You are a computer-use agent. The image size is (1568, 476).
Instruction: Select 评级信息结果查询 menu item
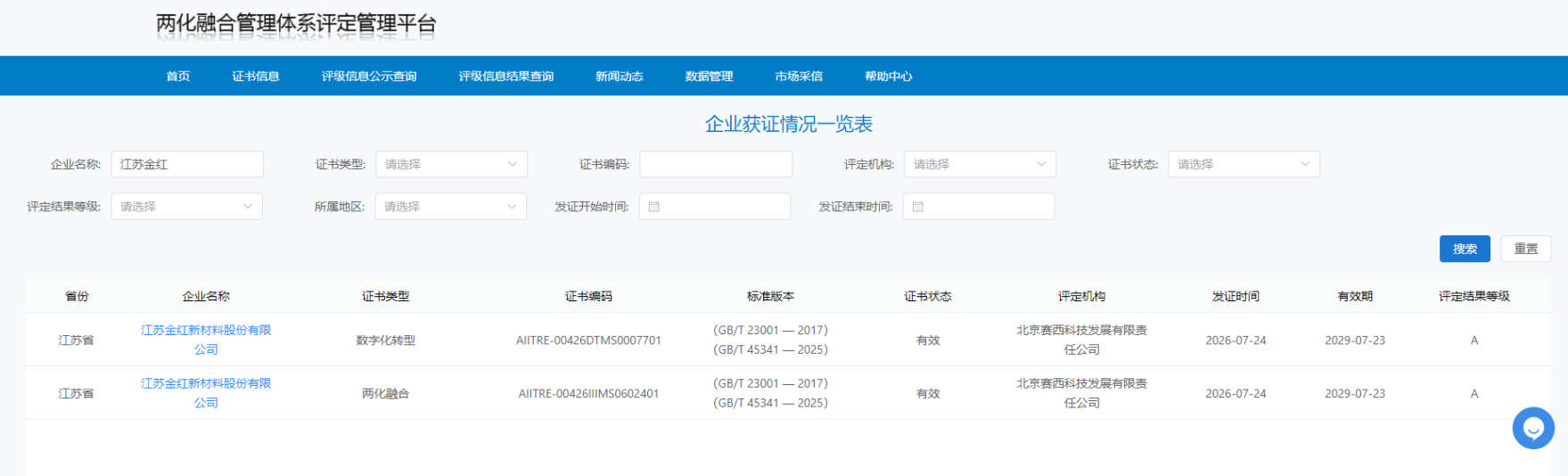(x=506, y=76)
